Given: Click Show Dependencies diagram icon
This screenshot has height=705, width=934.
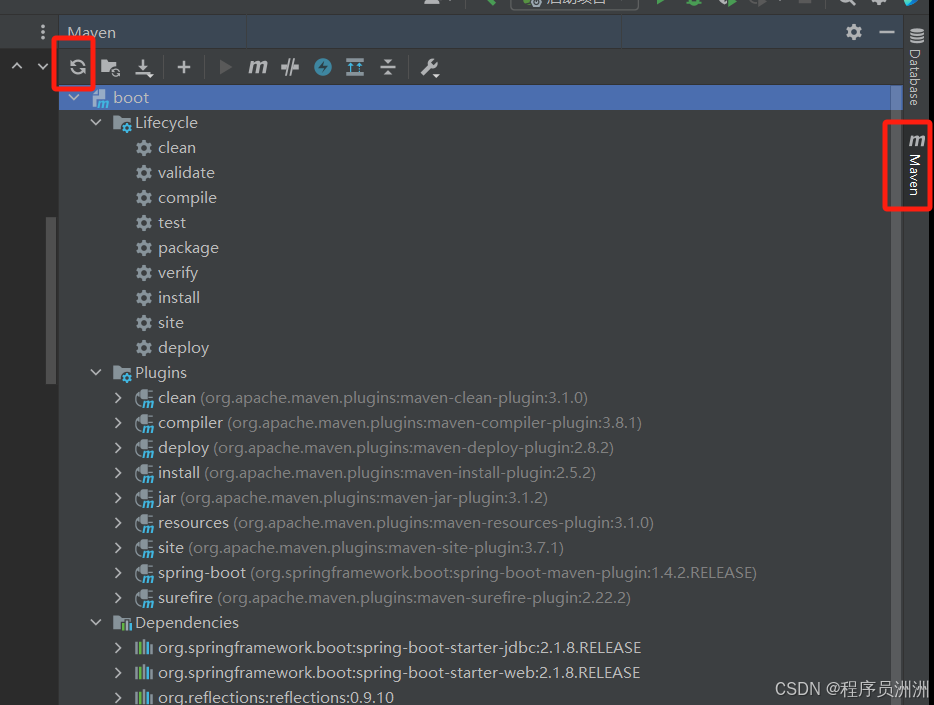Looking at the screenshot, I should coord(355,68).
